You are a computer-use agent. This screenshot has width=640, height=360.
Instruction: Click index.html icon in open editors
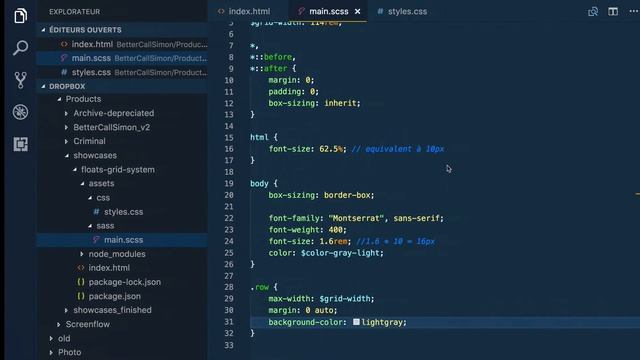pyautogui.click(x=64, y=44)
